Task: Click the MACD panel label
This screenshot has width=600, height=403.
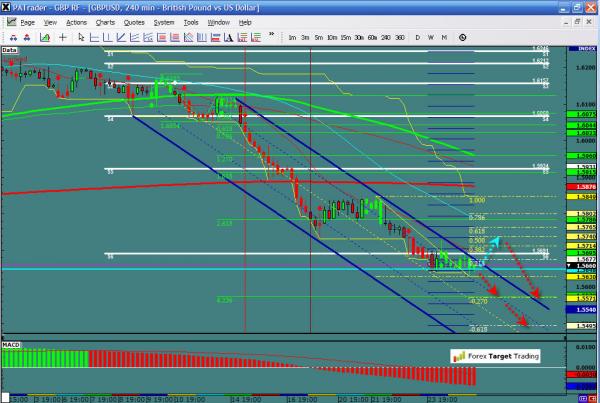Action: click(x=11, y=343)
